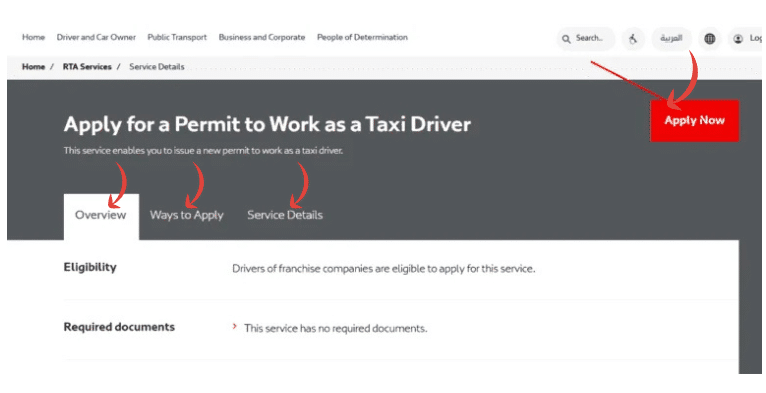766x393 pixels.
Task: Click the drivers of franchise companies text
Action: point(383,269)
